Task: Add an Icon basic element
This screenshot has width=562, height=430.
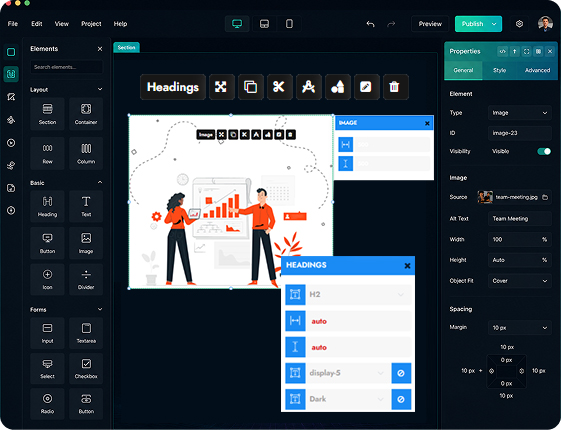Action: [x=47, y=280]
